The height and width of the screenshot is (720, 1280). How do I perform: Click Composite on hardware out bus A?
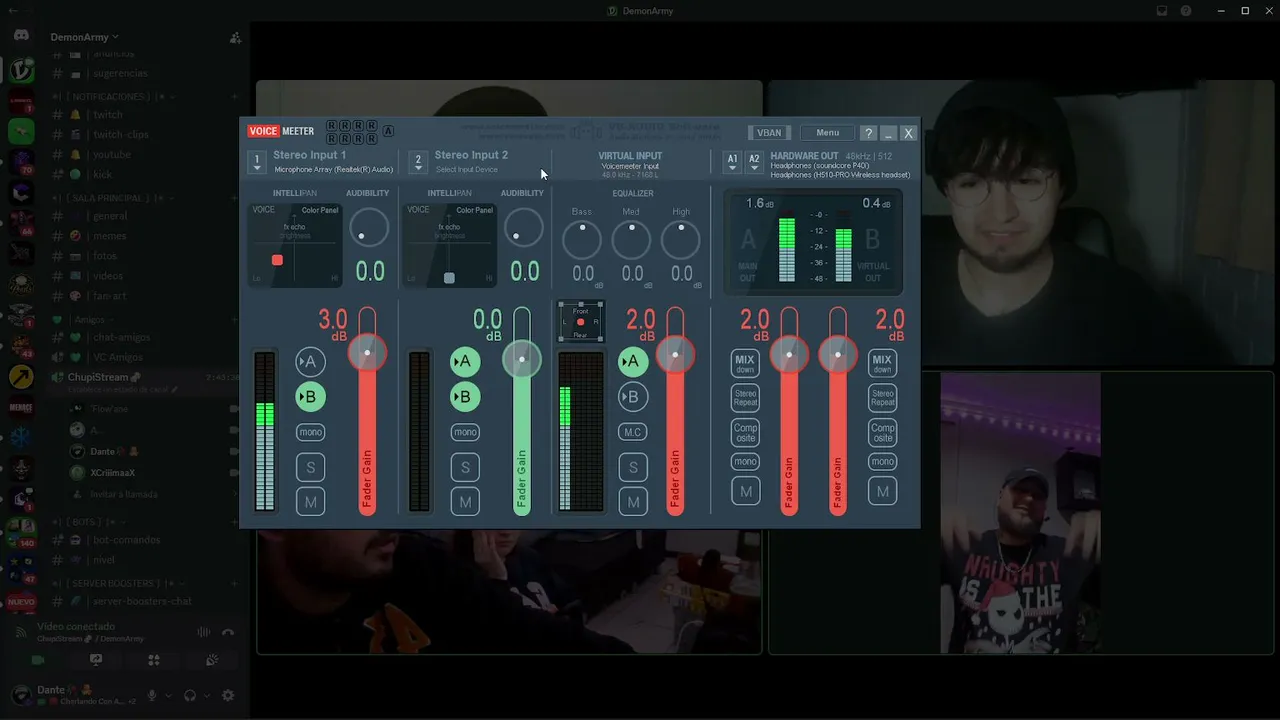pyautogui.click(x=745, y=432)
